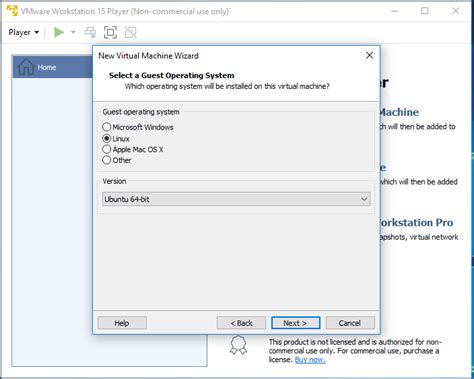Choose the Apple Mac OS X option

point(133,149)
